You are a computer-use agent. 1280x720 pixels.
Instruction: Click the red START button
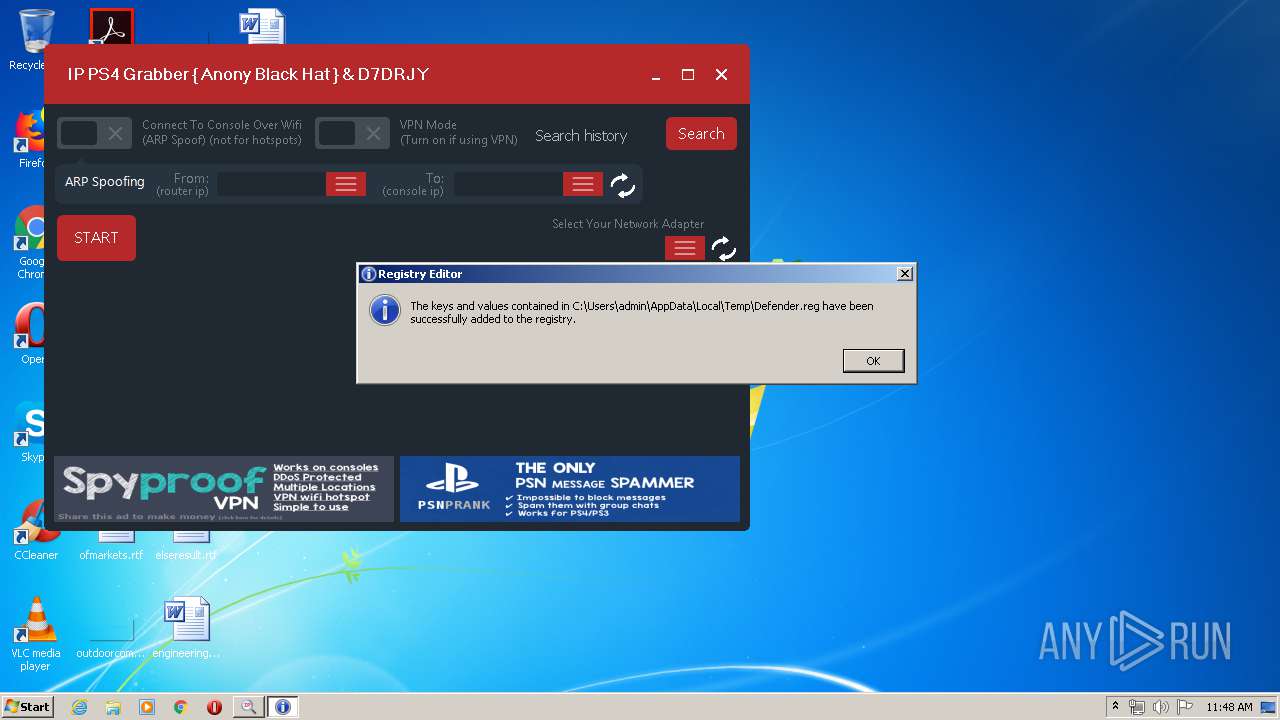(x=96, y=238)
